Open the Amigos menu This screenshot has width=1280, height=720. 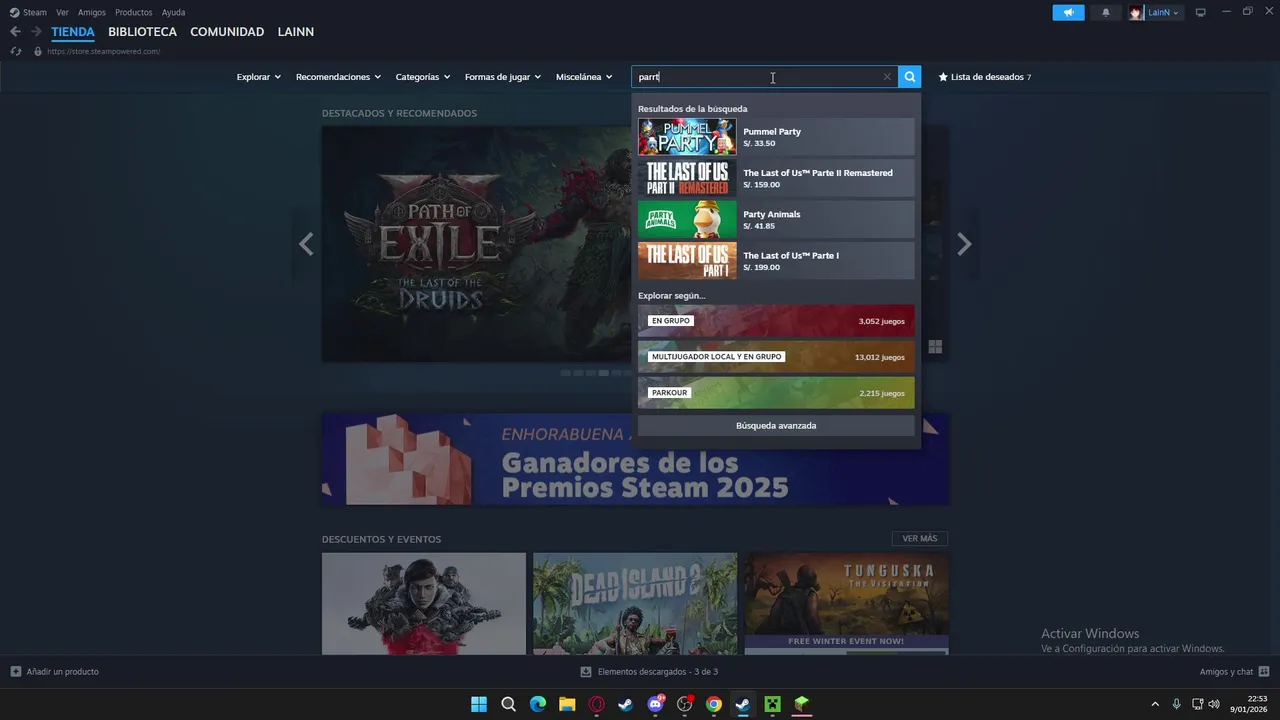click(x=92, y=13)
